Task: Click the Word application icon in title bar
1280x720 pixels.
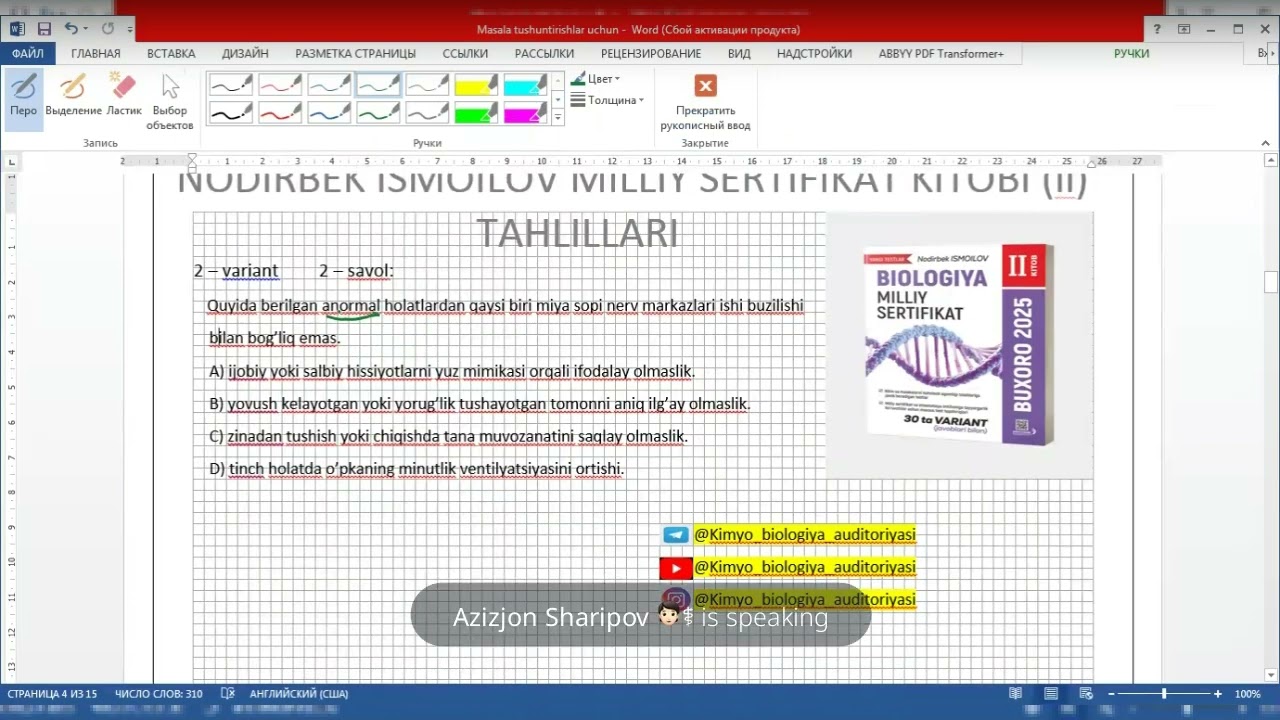Action: point(17,29)
